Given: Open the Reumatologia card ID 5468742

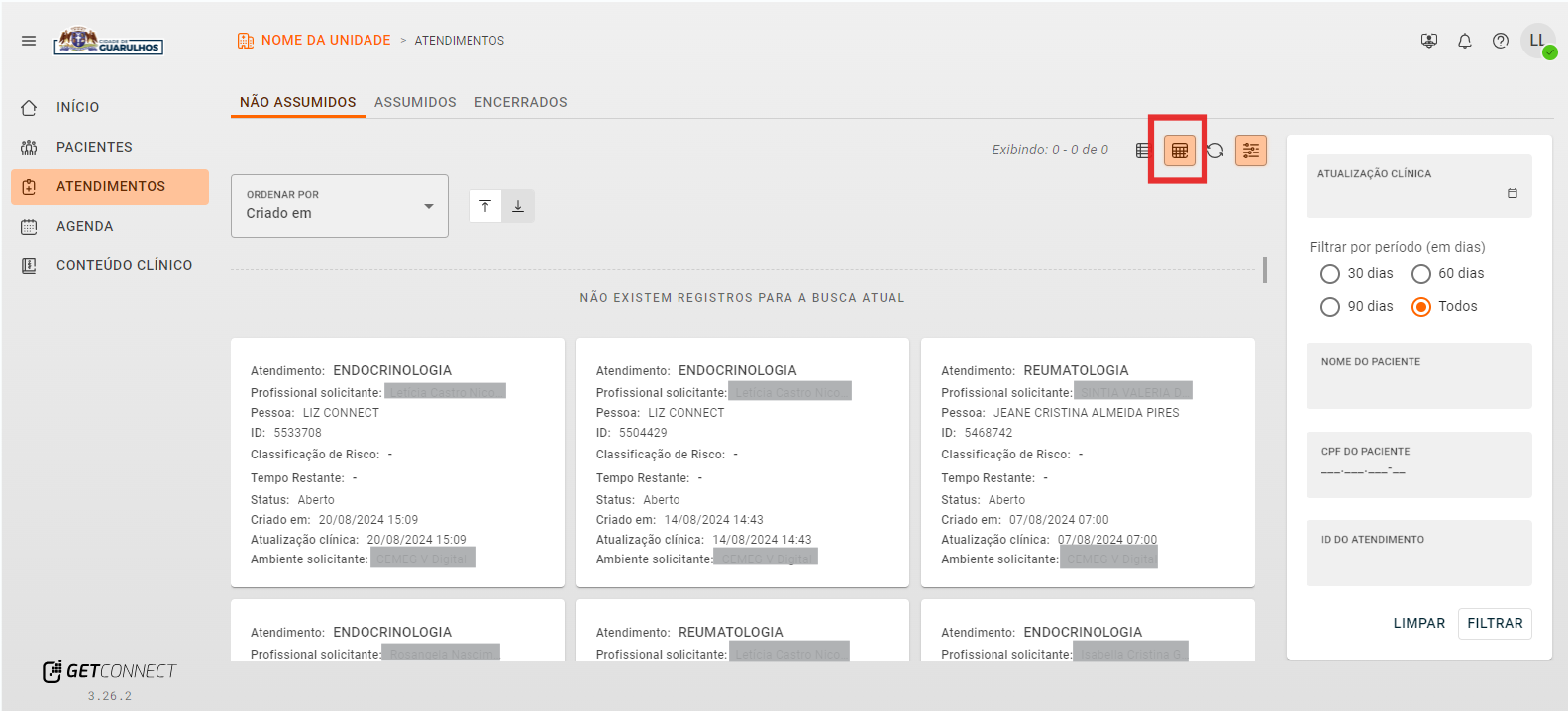Looking at the screenshot, I should [1088, 462].
